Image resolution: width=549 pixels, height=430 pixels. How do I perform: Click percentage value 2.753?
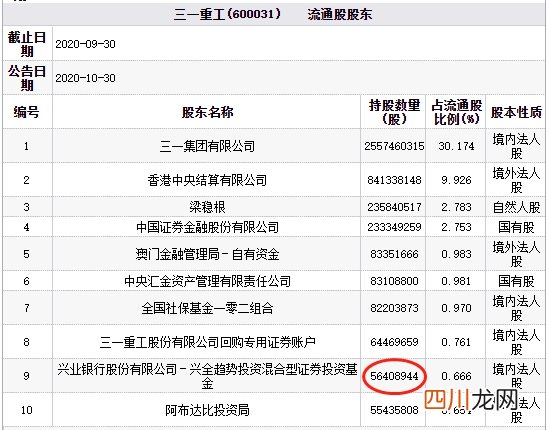point(456,227)
